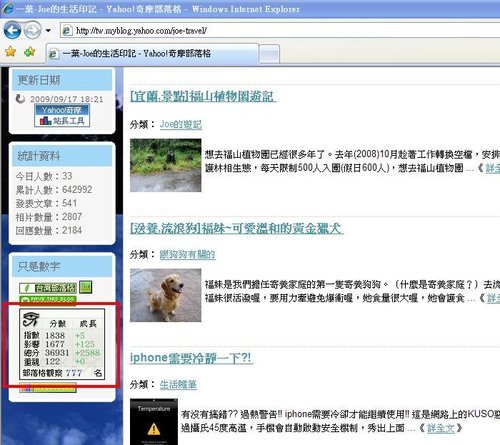This screenshot has width=500, height=445.
Task: Click the 回應數量：2184 statistic
Action: [x=49, y=230]
